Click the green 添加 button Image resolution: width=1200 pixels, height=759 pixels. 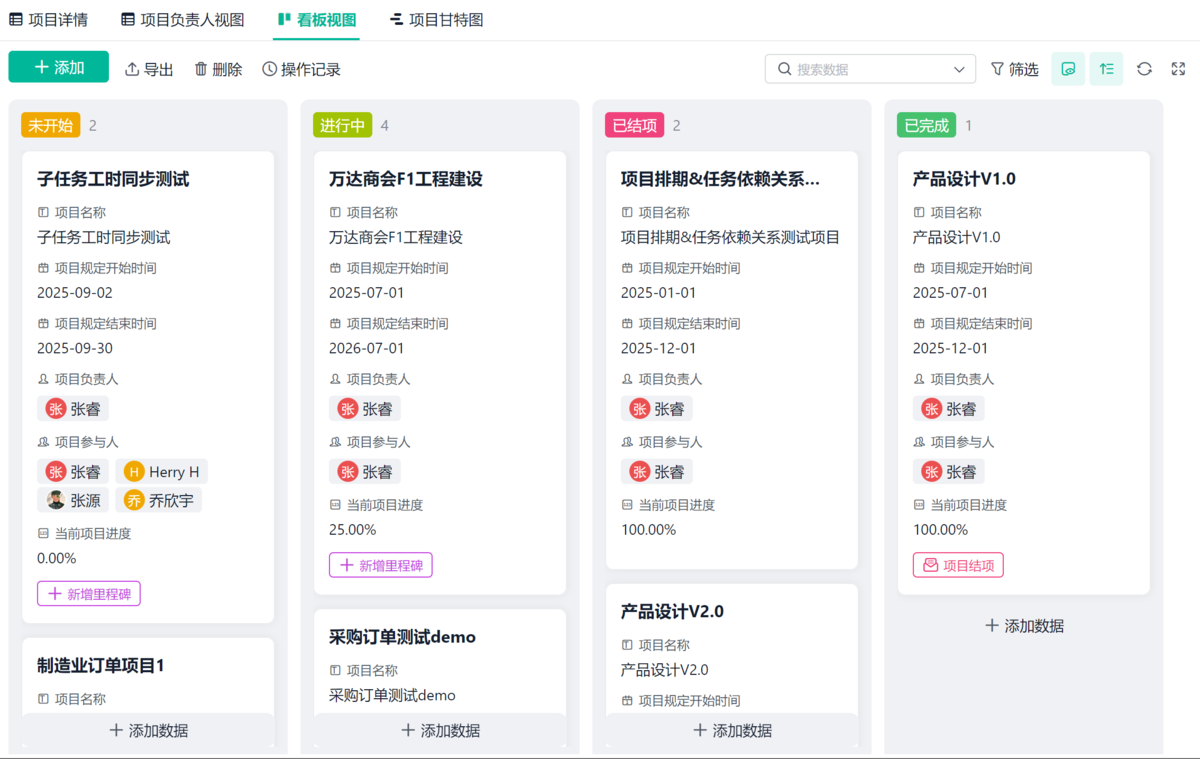(x=59, y=67)
